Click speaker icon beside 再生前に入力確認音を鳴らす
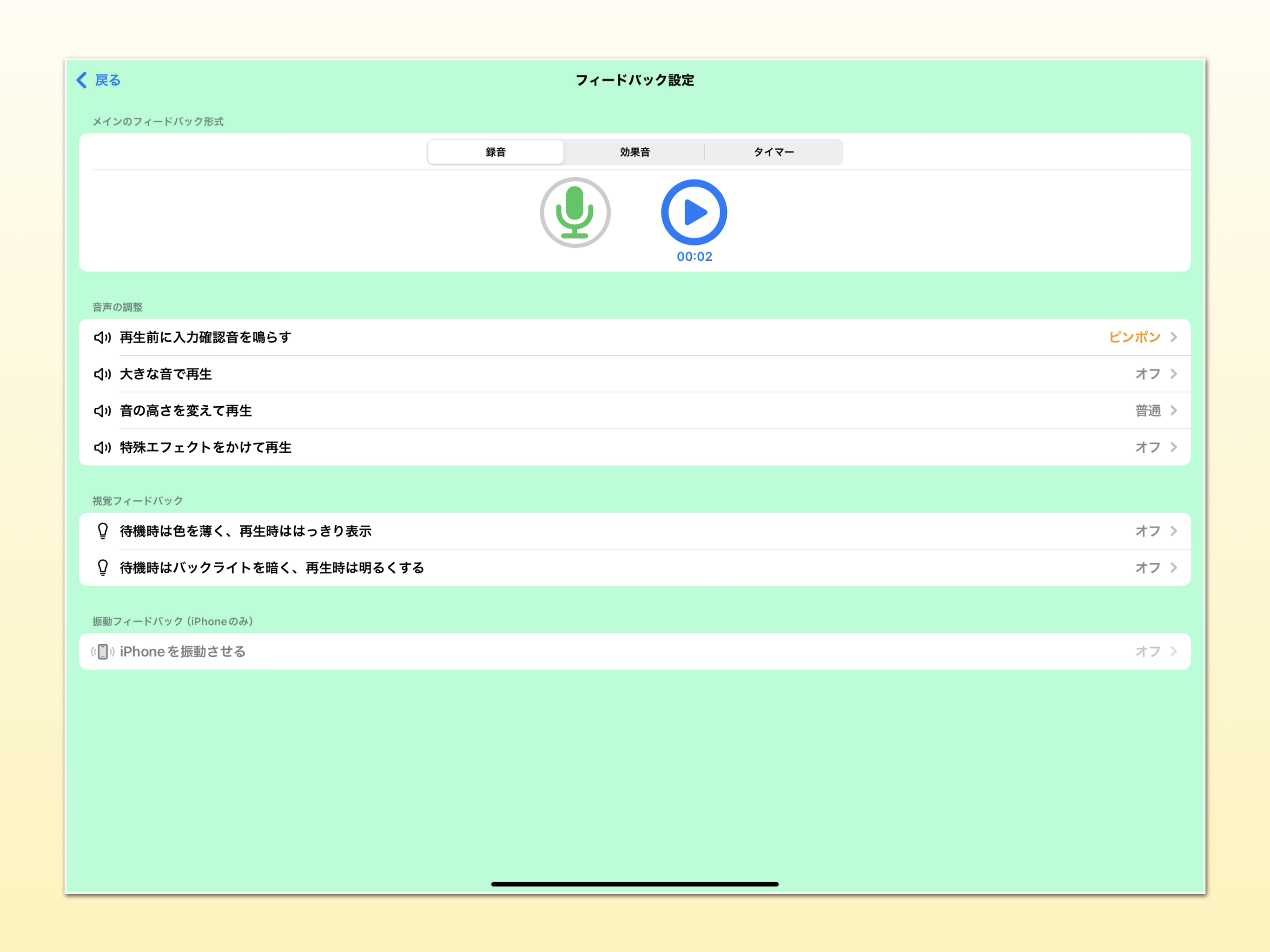The image size is (1270, 952). click(x=102, y=337)
